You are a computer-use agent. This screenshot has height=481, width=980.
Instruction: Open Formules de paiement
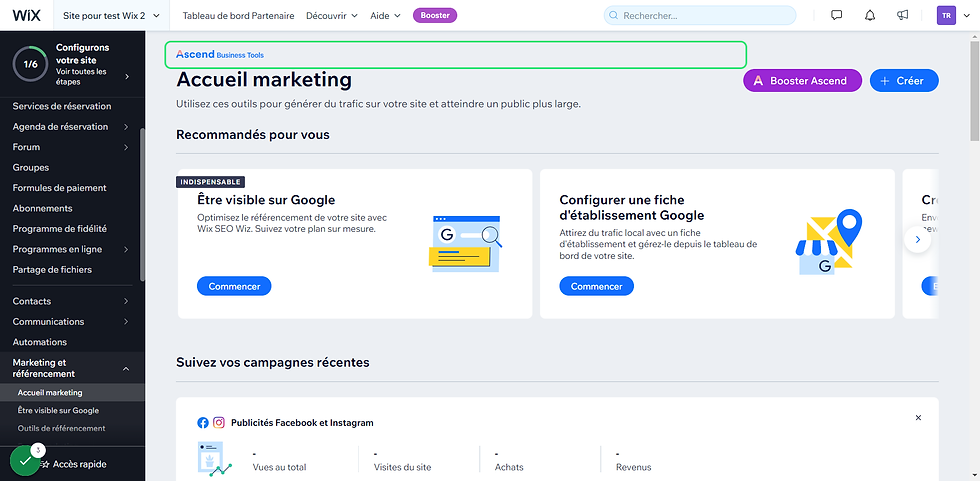point(59,188)
